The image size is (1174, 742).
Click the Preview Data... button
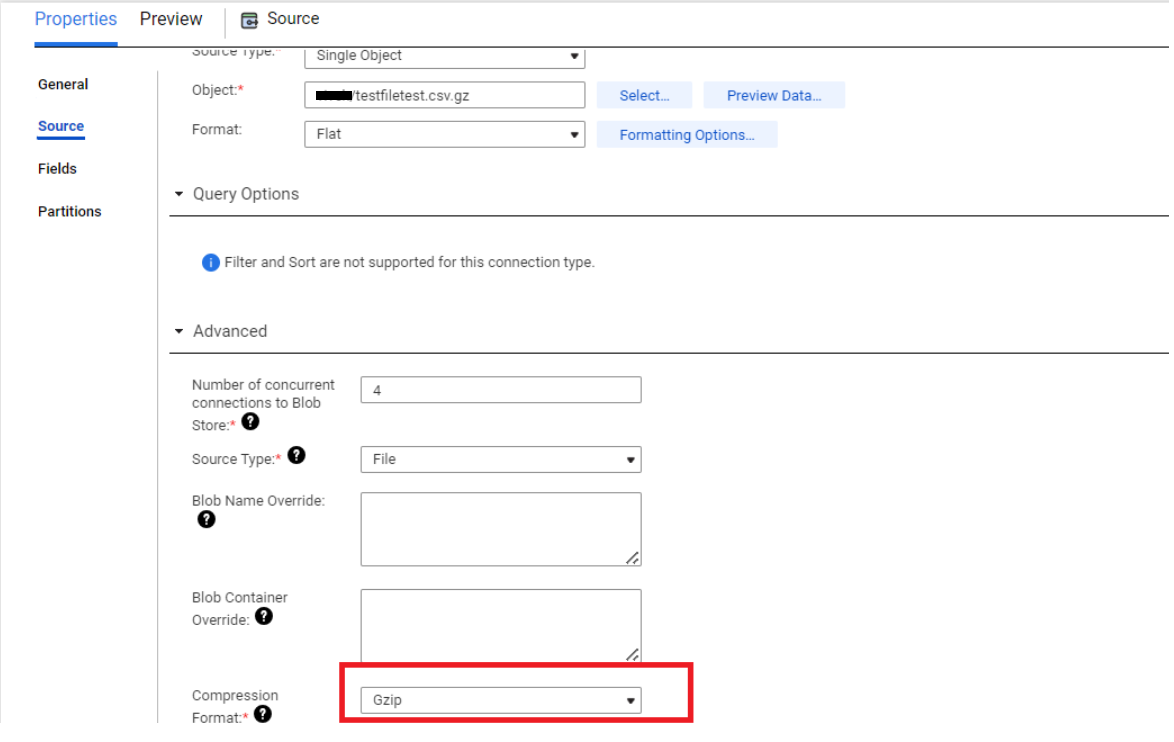tap(774, 96)
